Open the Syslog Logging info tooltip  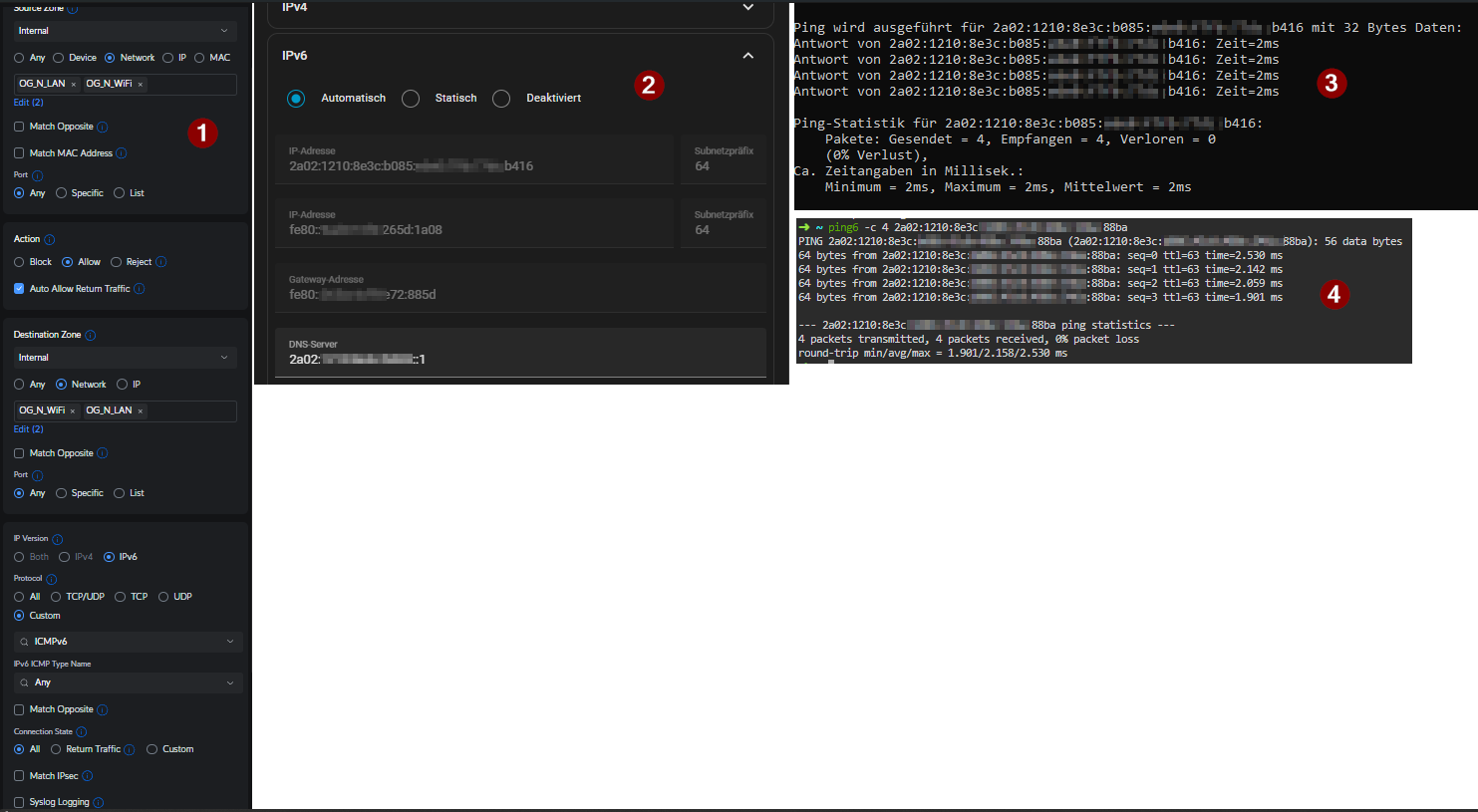point(99,803)
